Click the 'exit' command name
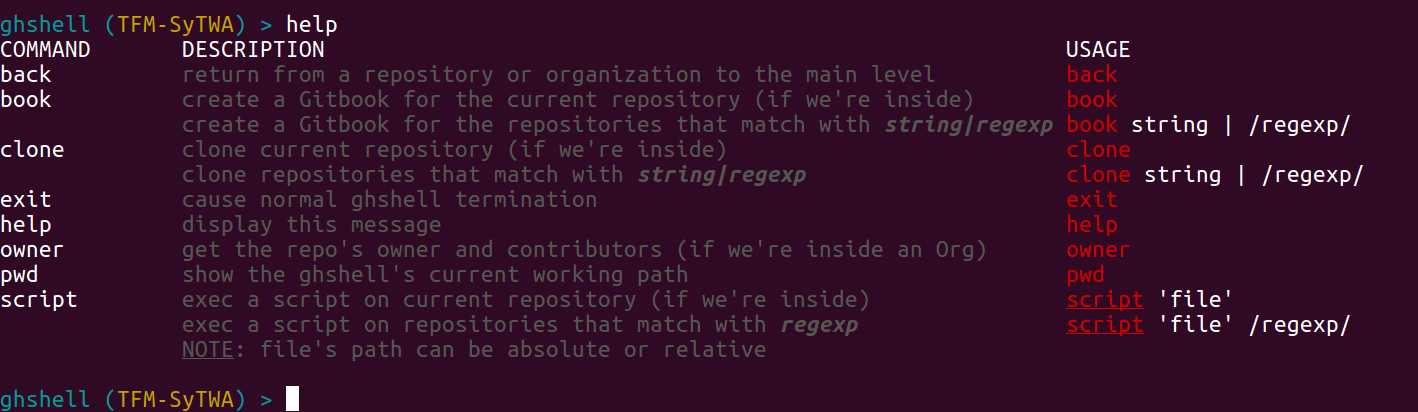This screenshot has width=1418, height=412. pyautogui.click(x=26, y=199)
